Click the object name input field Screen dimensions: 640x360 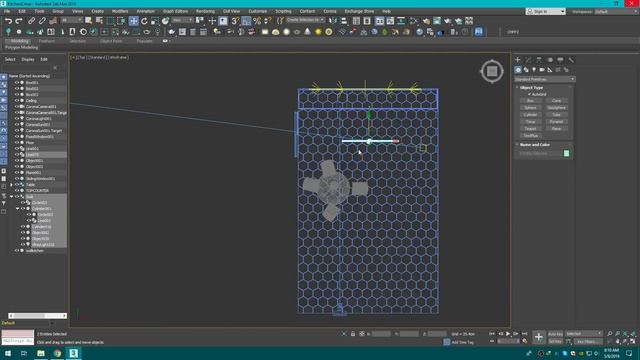[540, 153]
